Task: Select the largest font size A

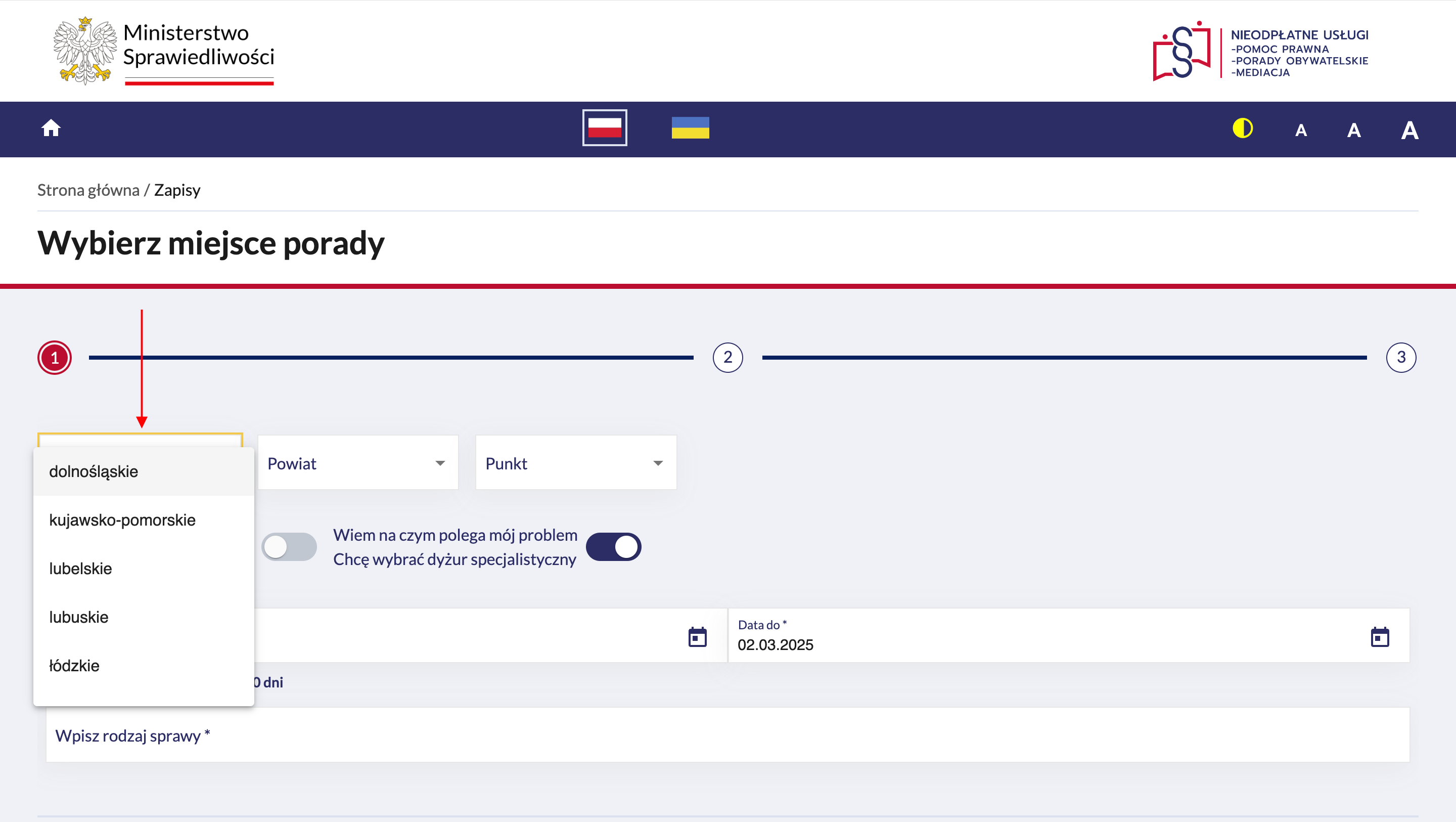Action: tap(1409, 131)
